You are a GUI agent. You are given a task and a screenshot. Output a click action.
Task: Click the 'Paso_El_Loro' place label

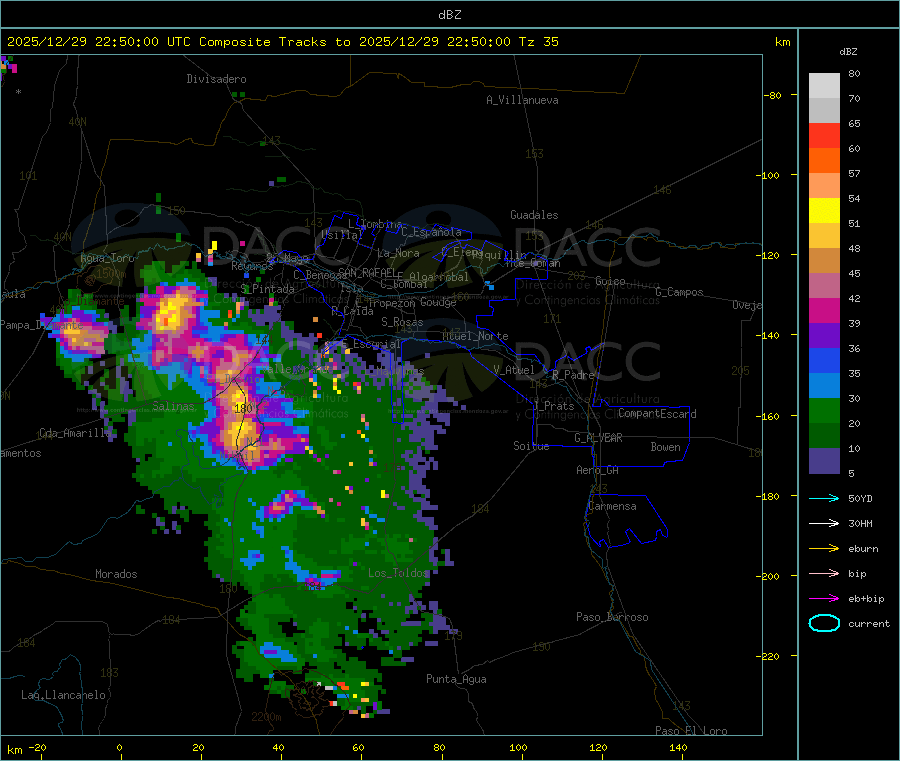(x=692, y=731)
